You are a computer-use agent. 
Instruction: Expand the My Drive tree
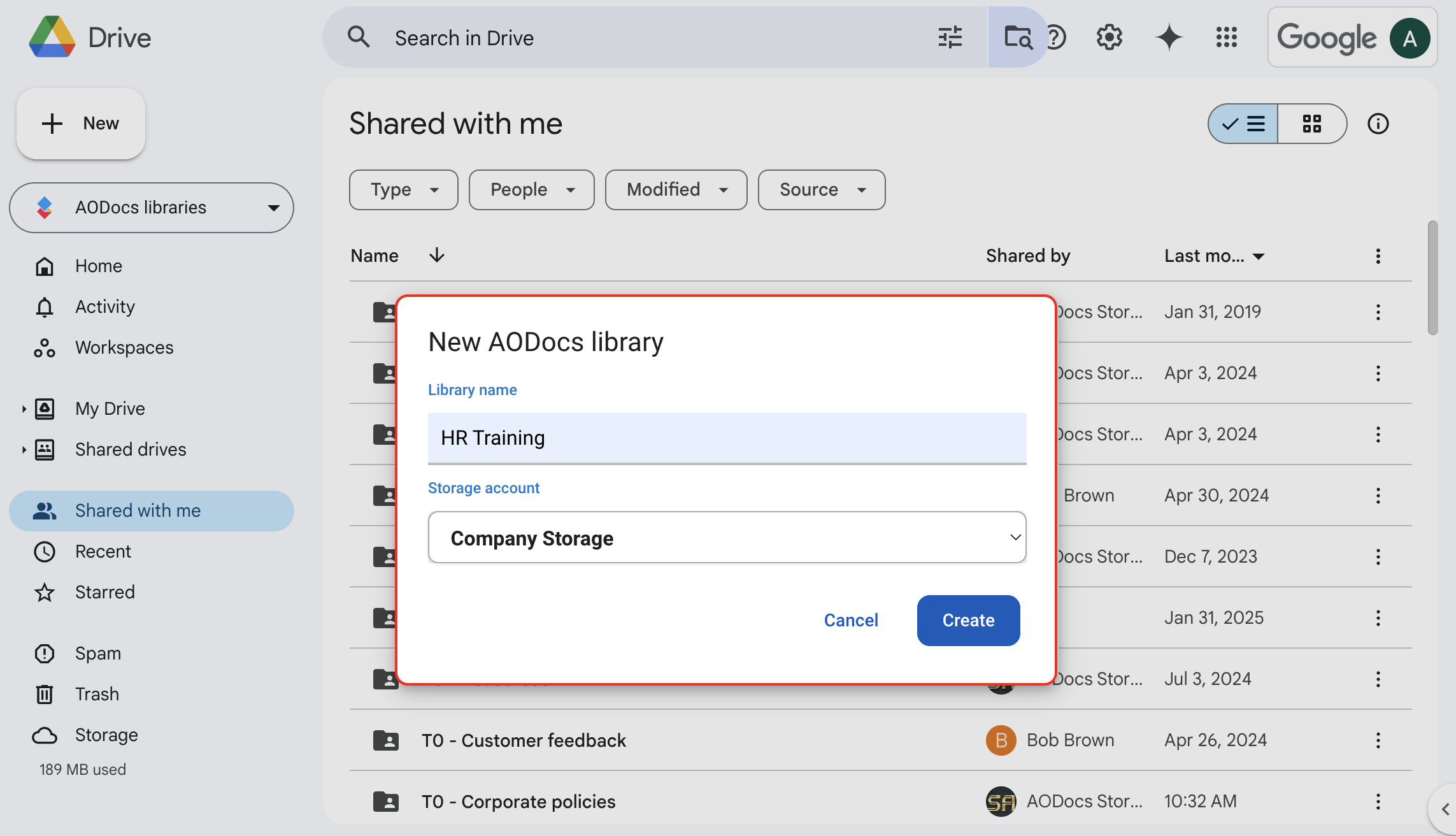24,409
